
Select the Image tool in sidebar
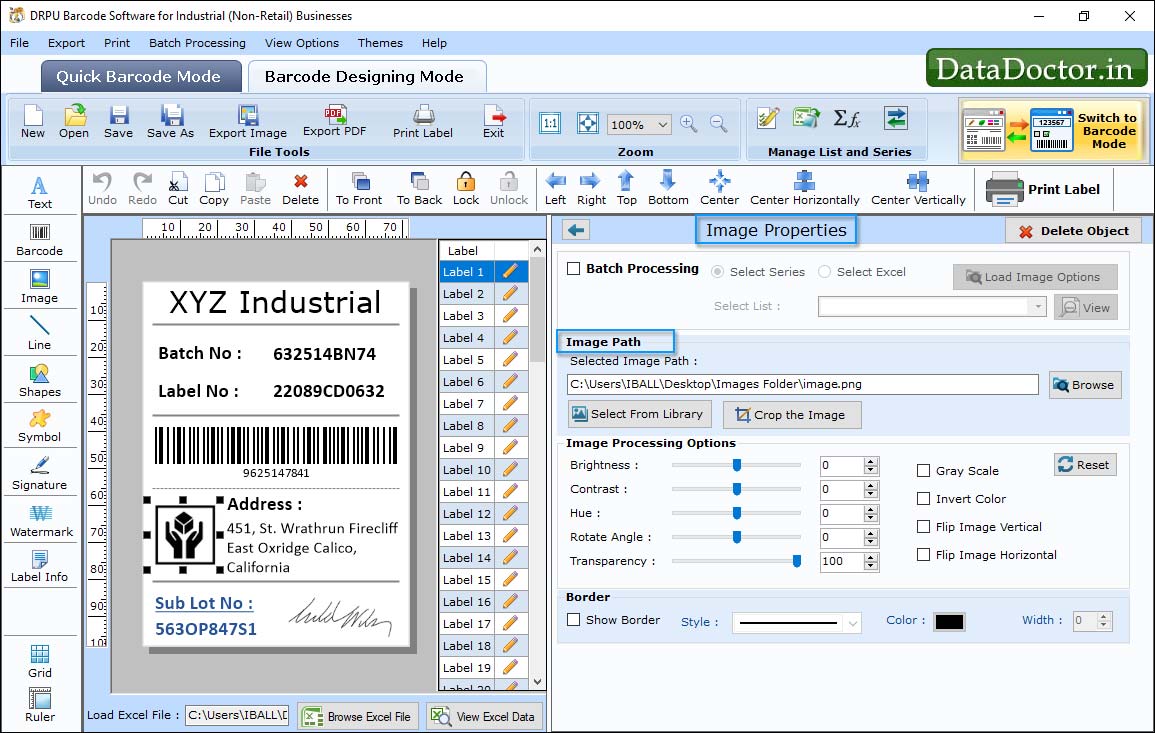pos(40,287)
